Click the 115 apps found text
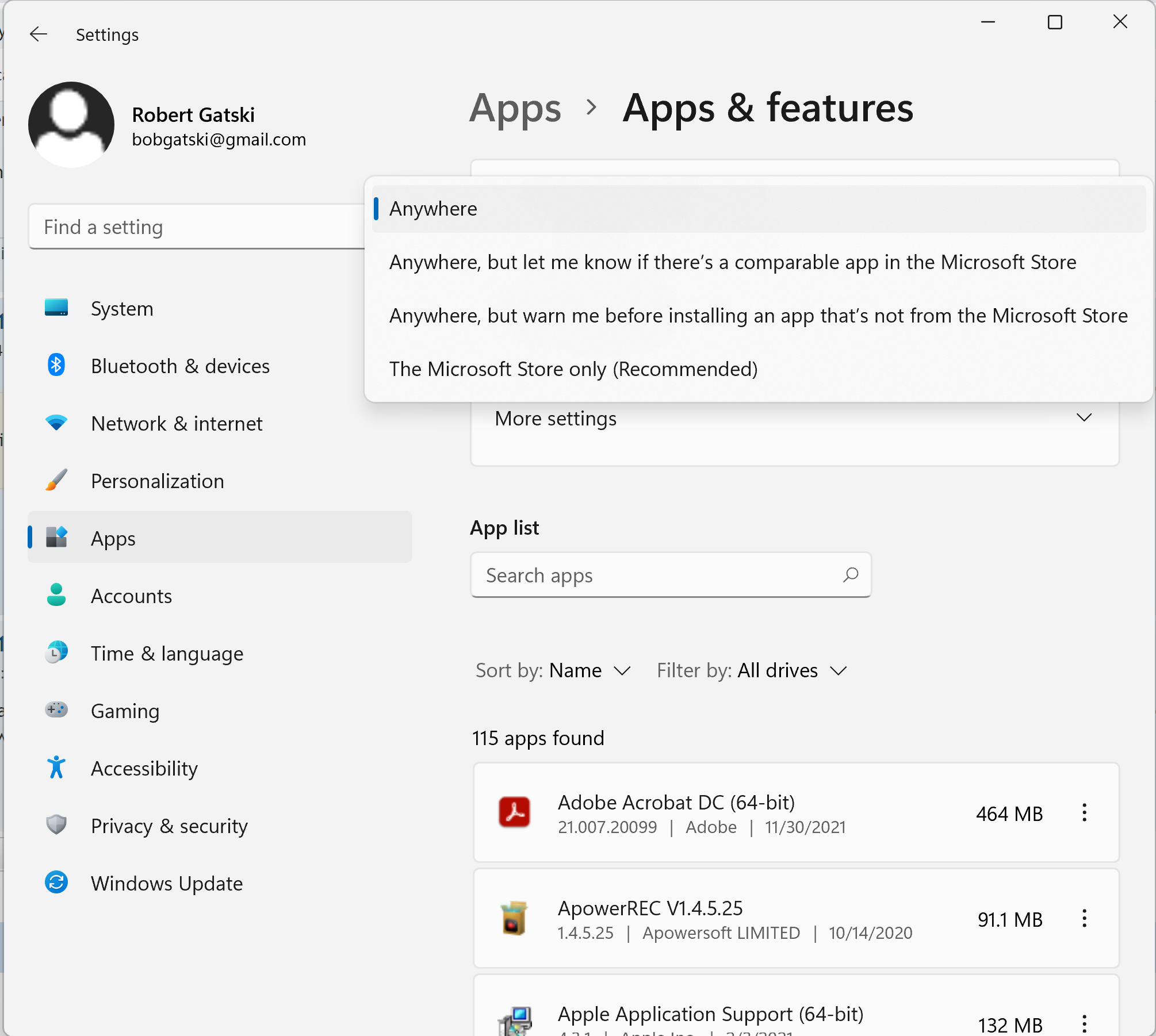Image resolution: width=1156 pixels, height=1036 pixels. click(538, 738)
